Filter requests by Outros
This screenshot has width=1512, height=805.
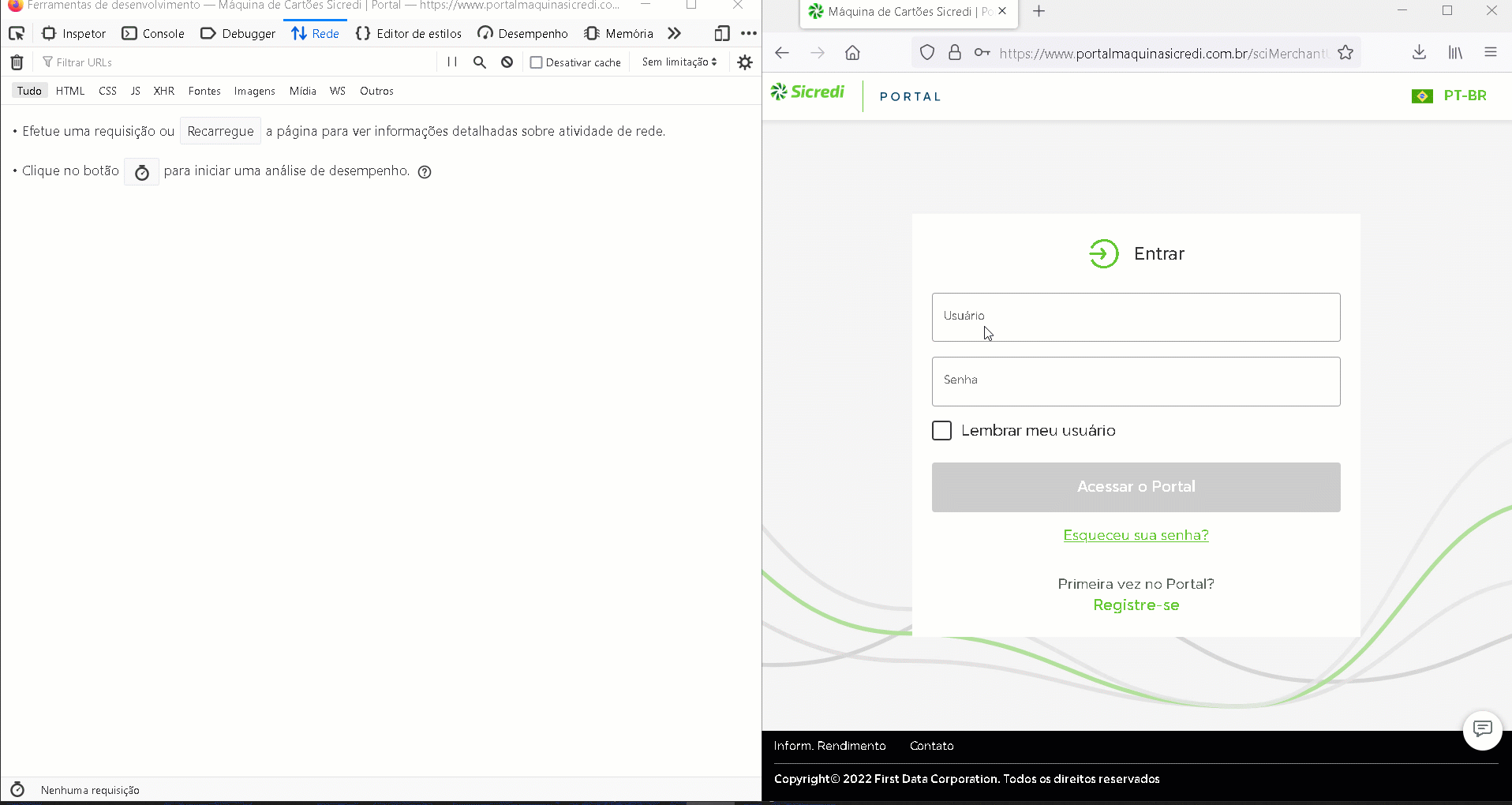click(x=376, y=91)
